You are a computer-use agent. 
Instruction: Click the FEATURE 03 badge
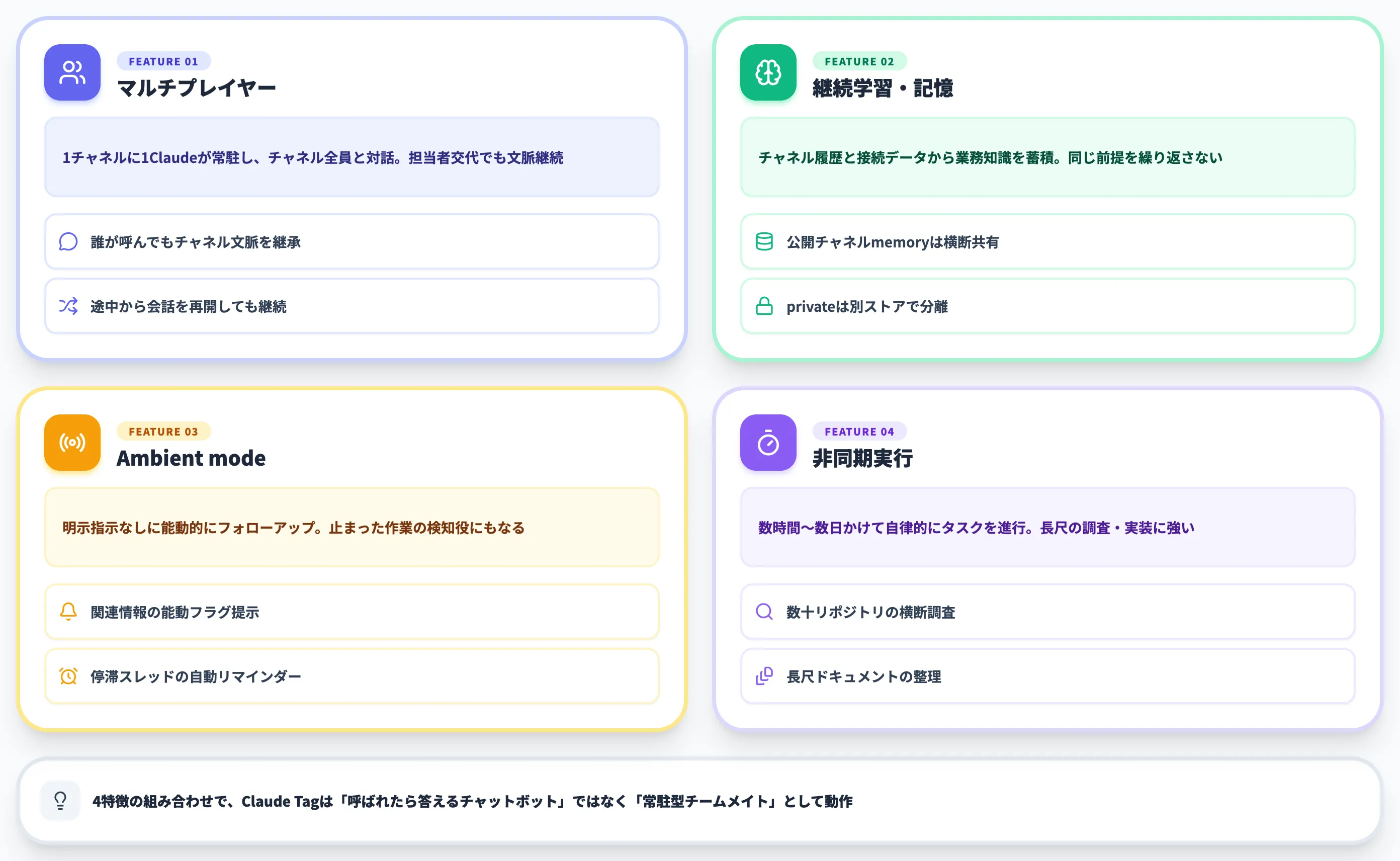pos(163,431)
